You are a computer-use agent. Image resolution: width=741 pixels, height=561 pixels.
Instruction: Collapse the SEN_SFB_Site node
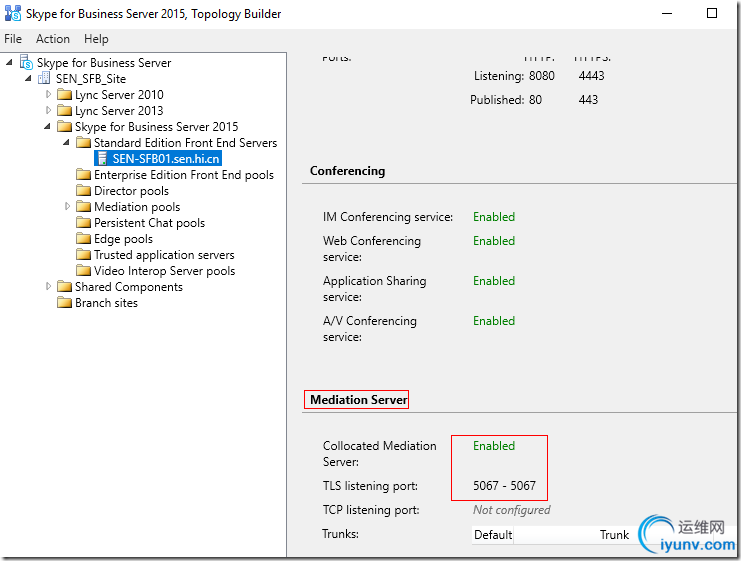coord(28,78)
